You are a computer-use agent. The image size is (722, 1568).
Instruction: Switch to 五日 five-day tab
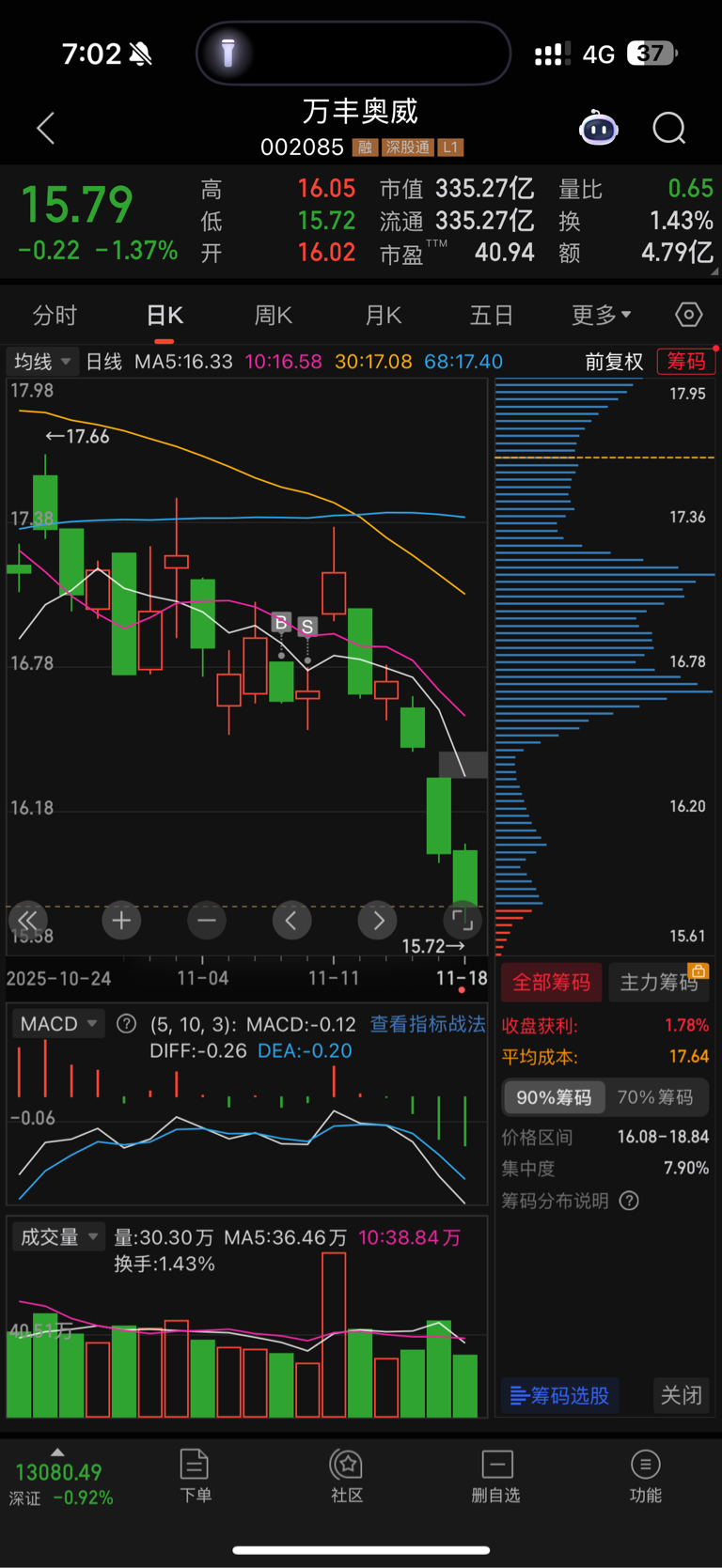[x=492, y=315]
